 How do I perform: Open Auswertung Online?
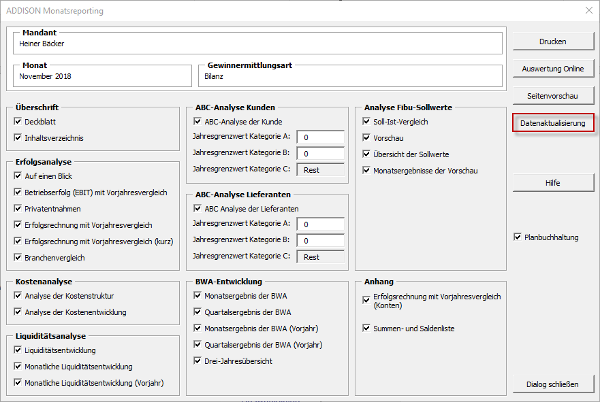pyautogui.click(x=553, y=68)
